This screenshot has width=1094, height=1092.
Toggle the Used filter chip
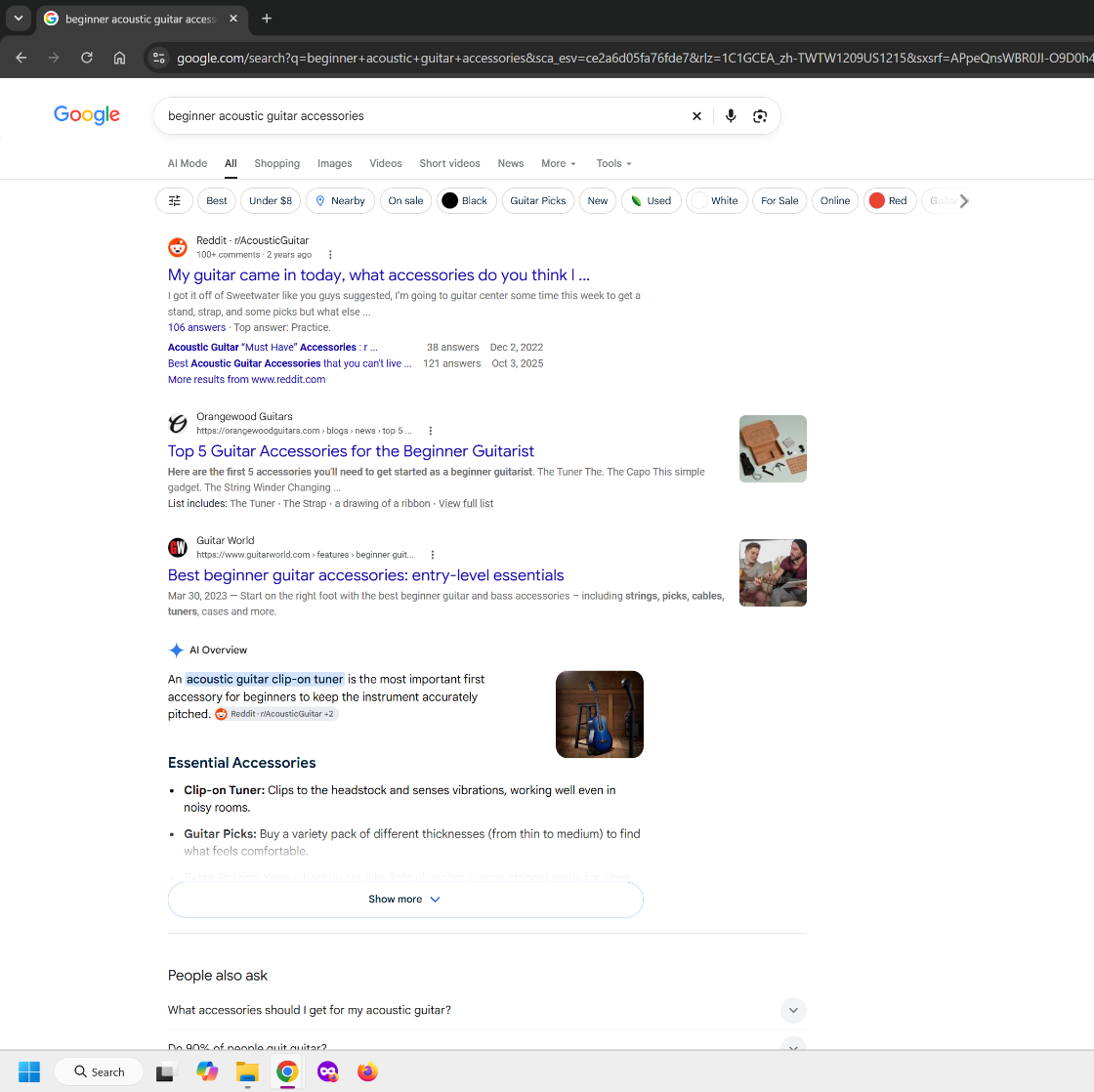coord(651,201)
